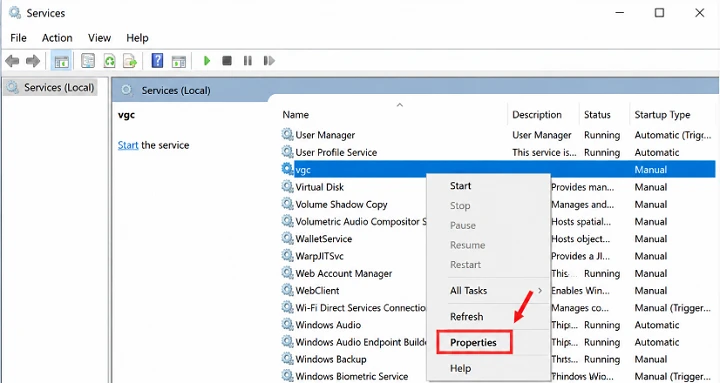Viewport: 720px width, 383px height.
Task: Sort by the Status column header
Action: (x=597, y=115)
